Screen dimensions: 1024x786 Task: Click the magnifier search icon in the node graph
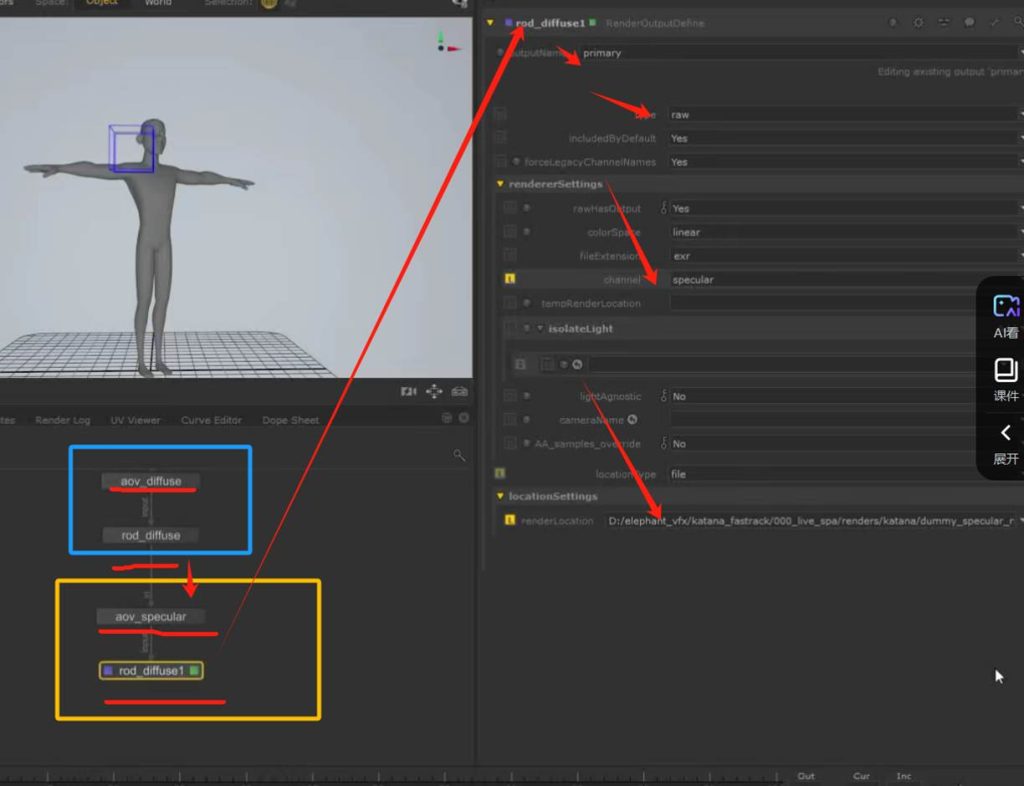tap(459, 455)
